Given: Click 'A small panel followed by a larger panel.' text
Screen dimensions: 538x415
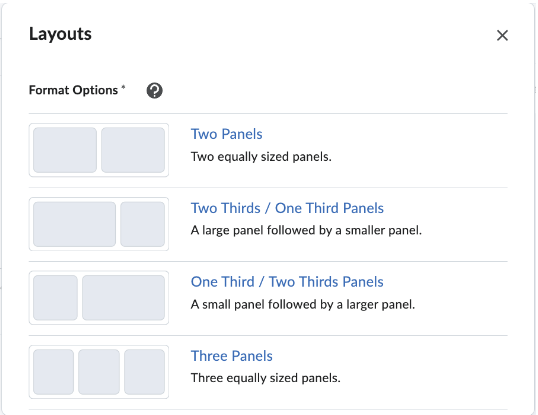Looking at the screenshot, I should pyautogui.click(x=303, y=305).
